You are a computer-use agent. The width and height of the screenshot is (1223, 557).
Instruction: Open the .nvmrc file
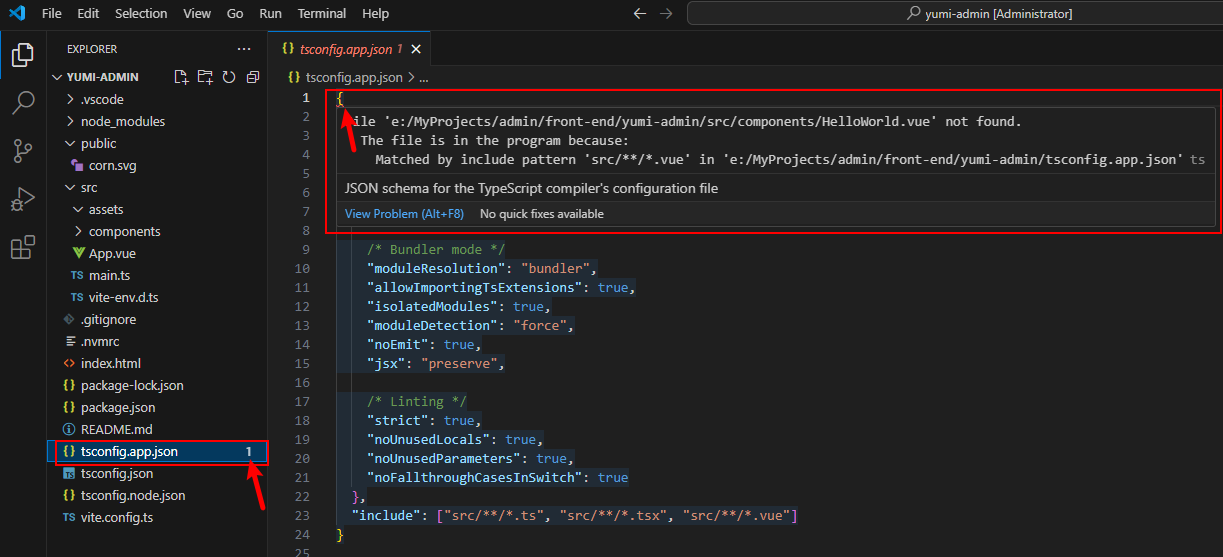(x=100, y=341)
